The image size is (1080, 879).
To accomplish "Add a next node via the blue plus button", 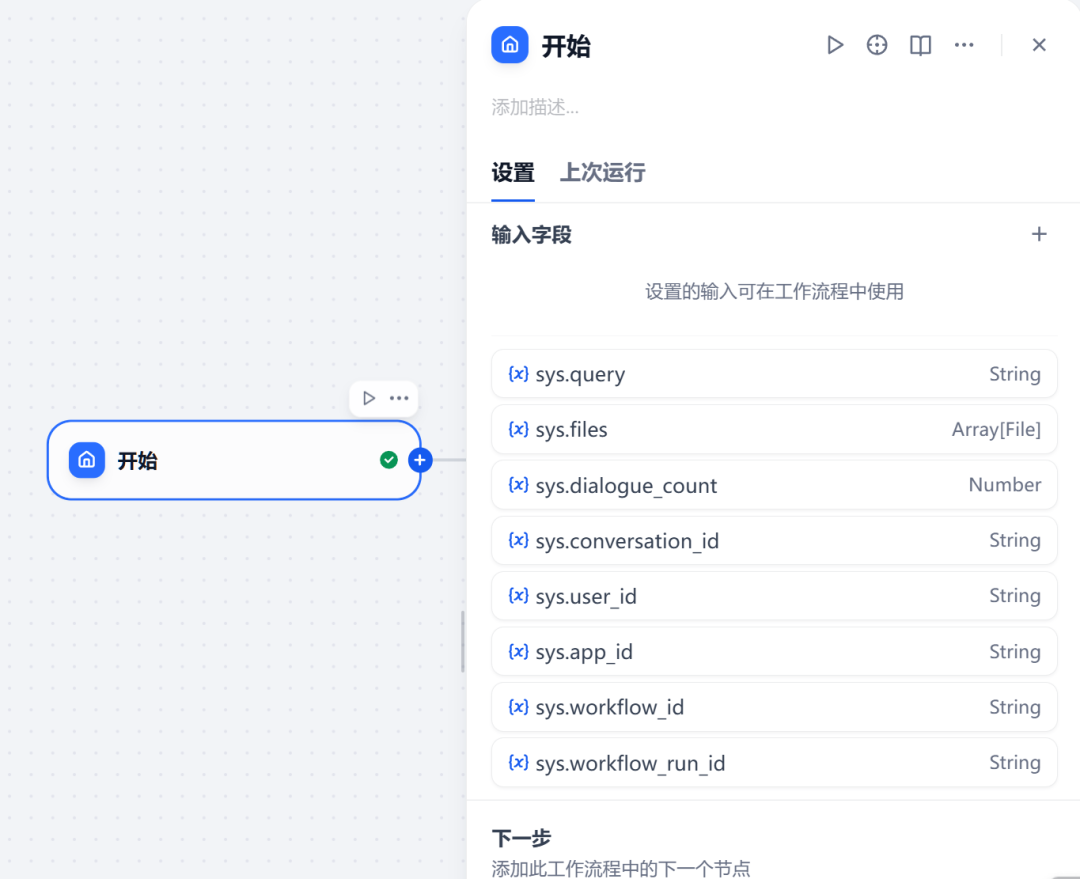I will [x=419, y=460].
